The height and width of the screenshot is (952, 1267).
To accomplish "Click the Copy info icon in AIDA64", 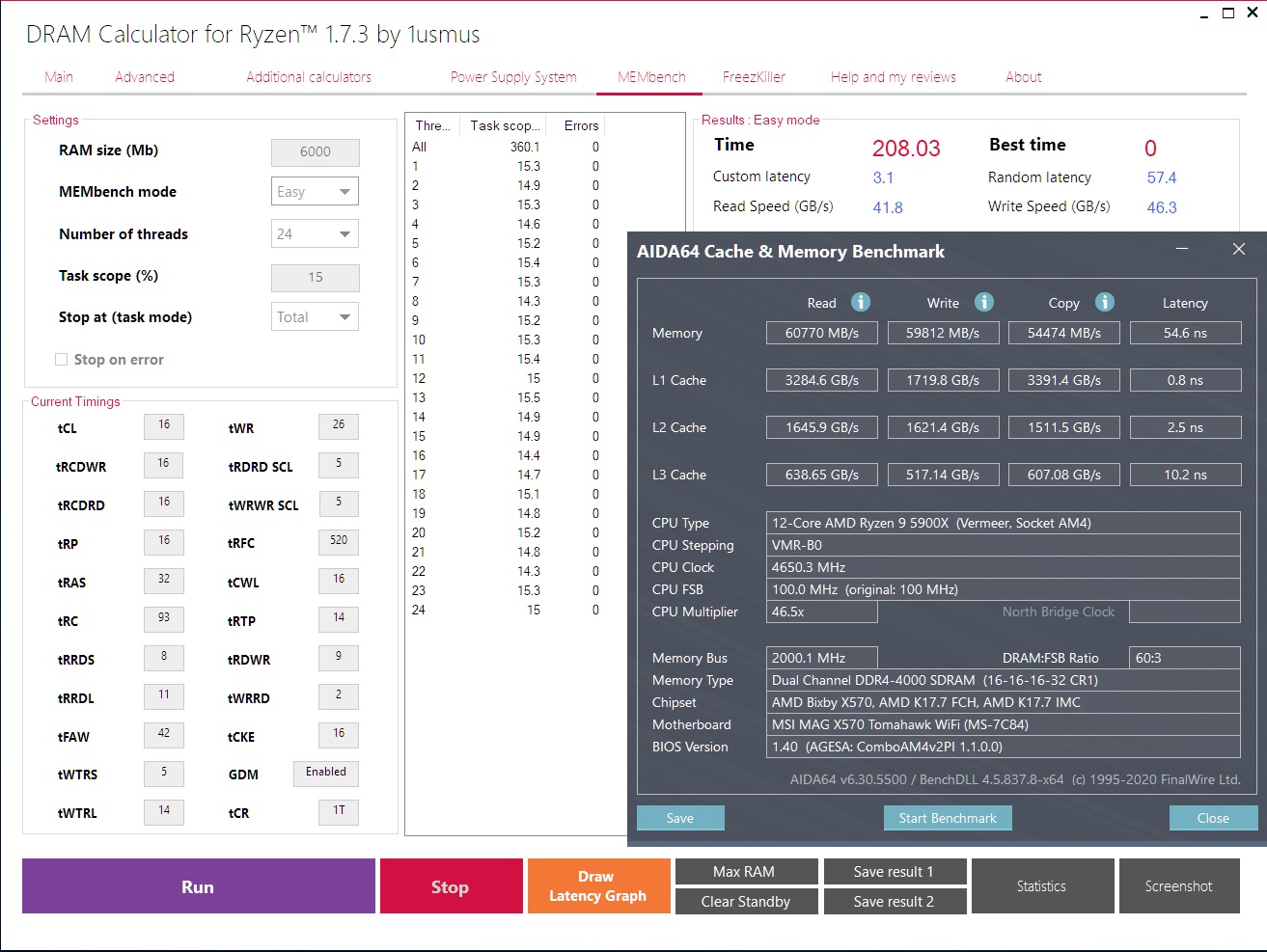I will (1105, 302).
